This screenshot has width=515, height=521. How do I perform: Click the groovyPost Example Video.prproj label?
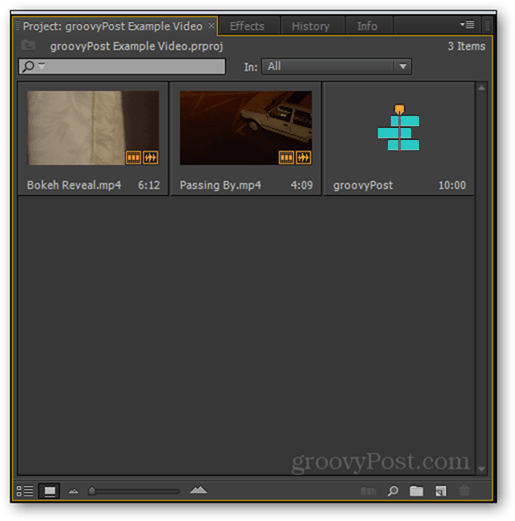click(136, 46)
